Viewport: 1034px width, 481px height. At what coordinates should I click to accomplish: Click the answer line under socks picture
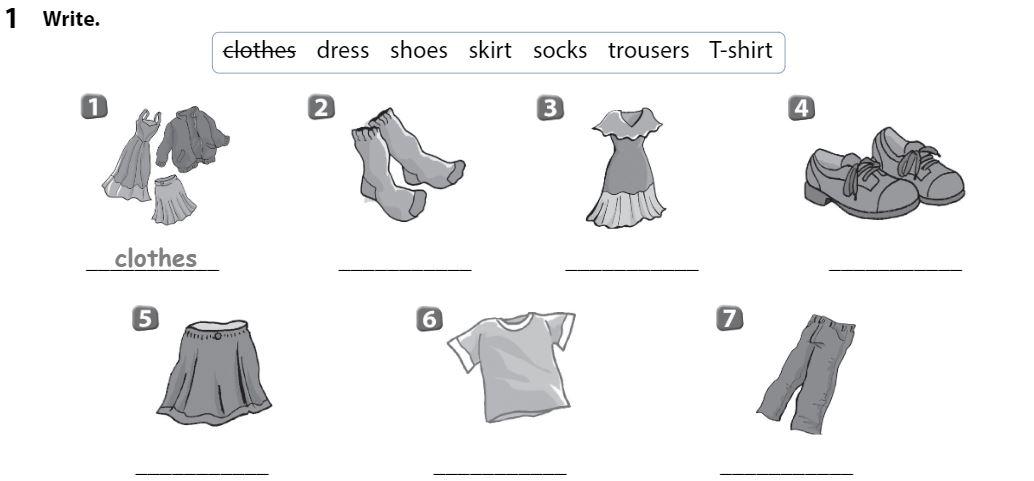(405, 269)
